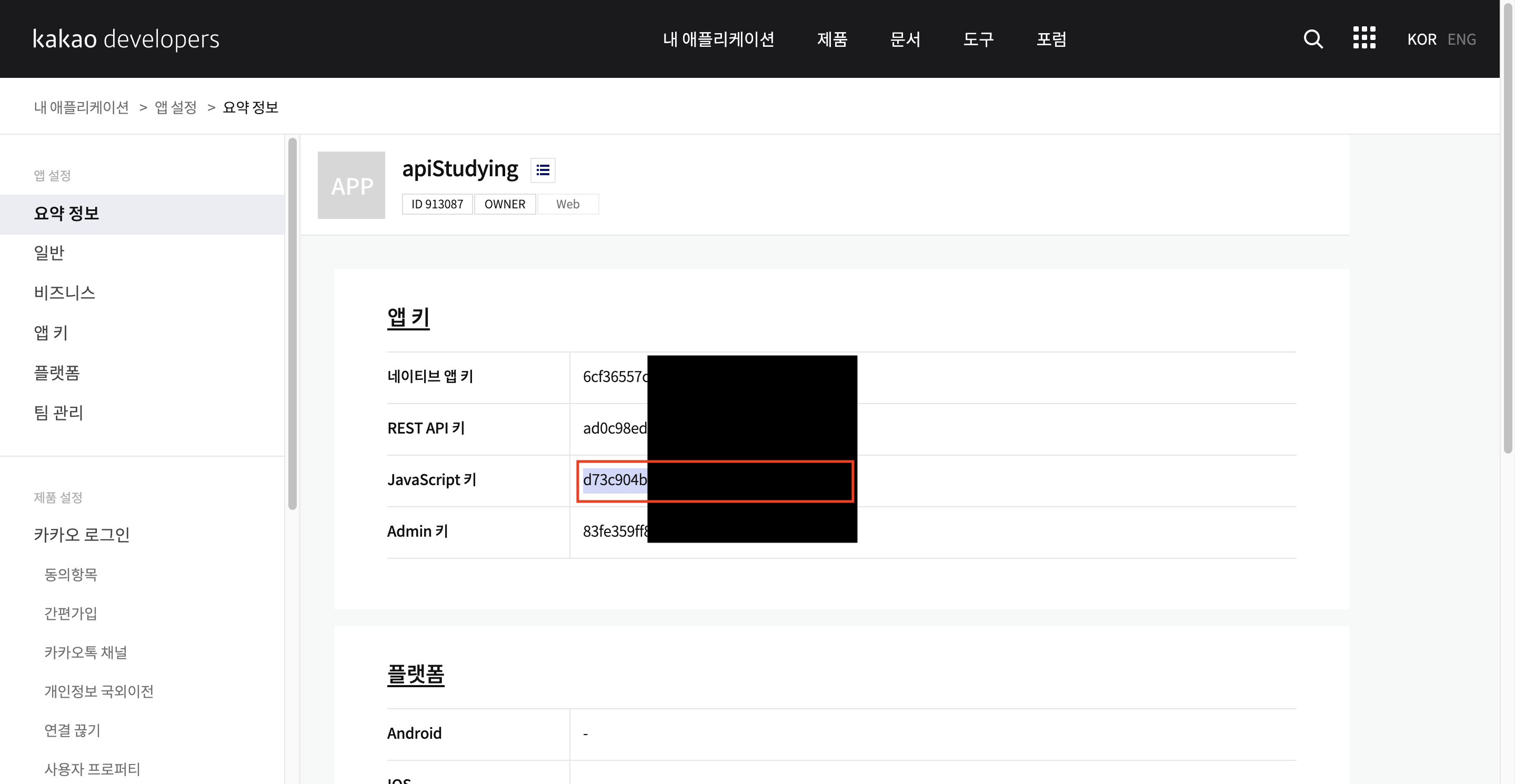Open the 제품 top menu
1515x784 pixels.
(831, 39)
